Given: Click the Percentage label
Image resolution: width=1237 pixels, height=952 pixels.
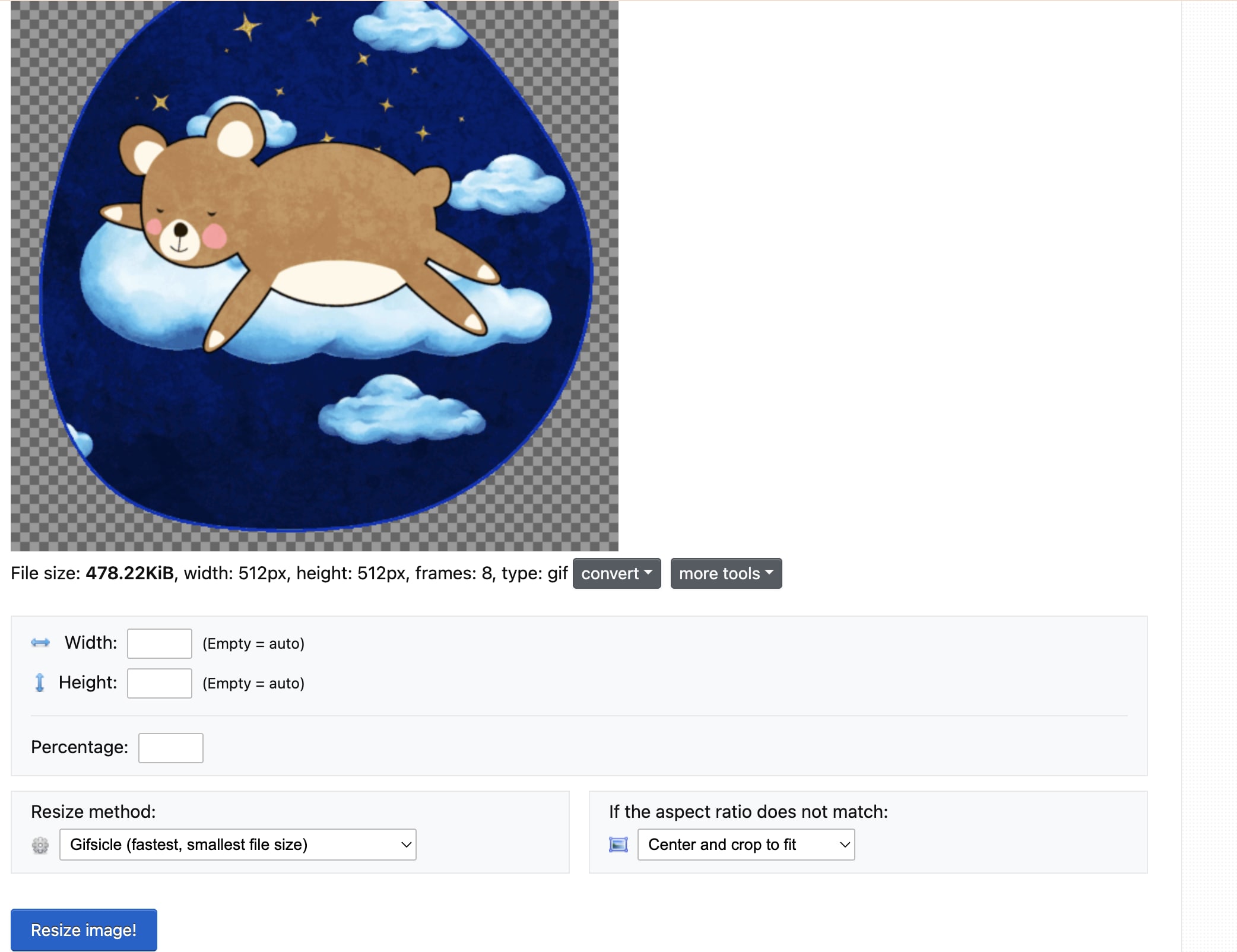Looking at the screenshot, I should coord(80,747).
